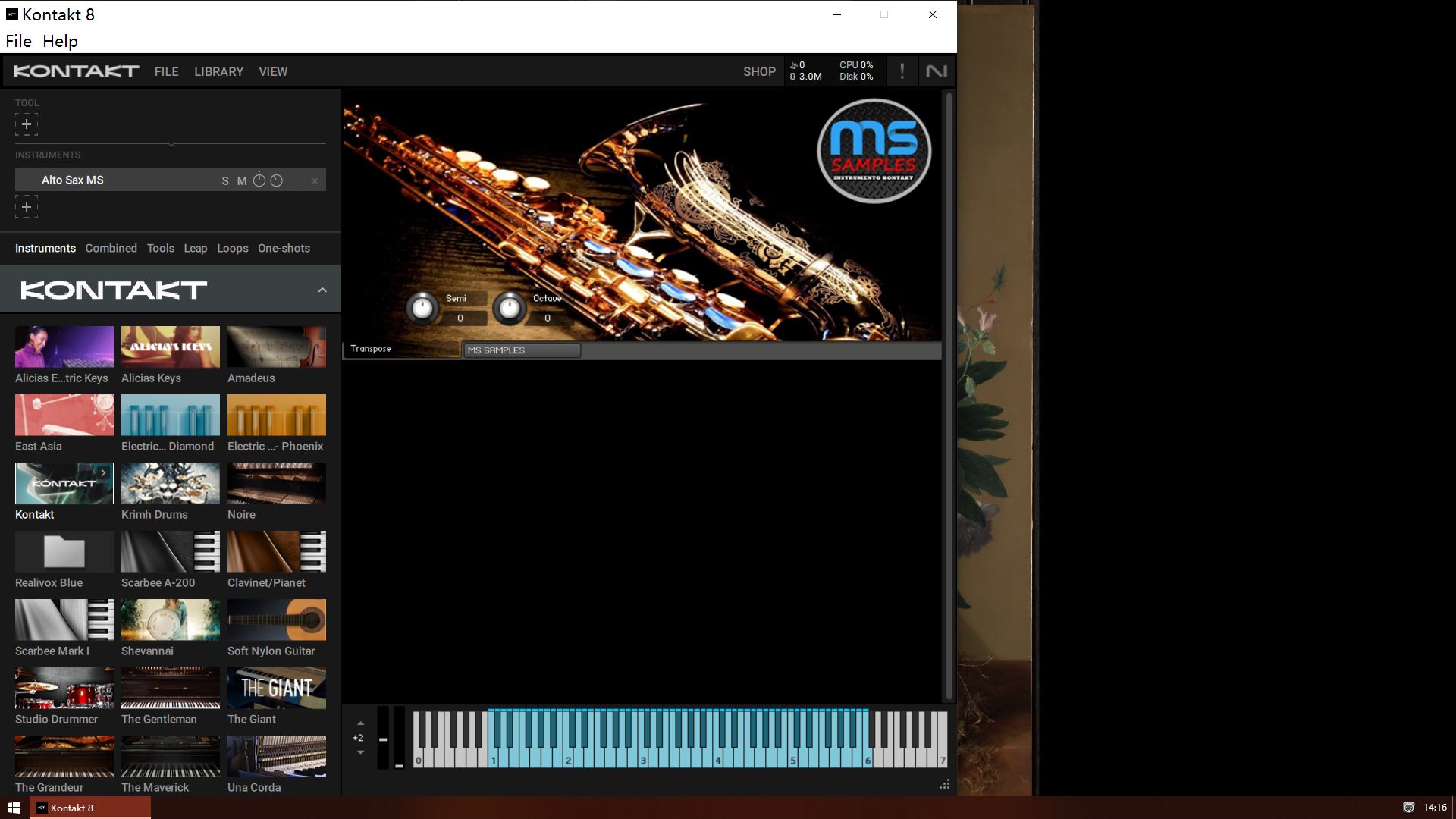
Task: Click the Native Instruments NI logo icon
Action: pyautogui.click(x=937, y=71)
